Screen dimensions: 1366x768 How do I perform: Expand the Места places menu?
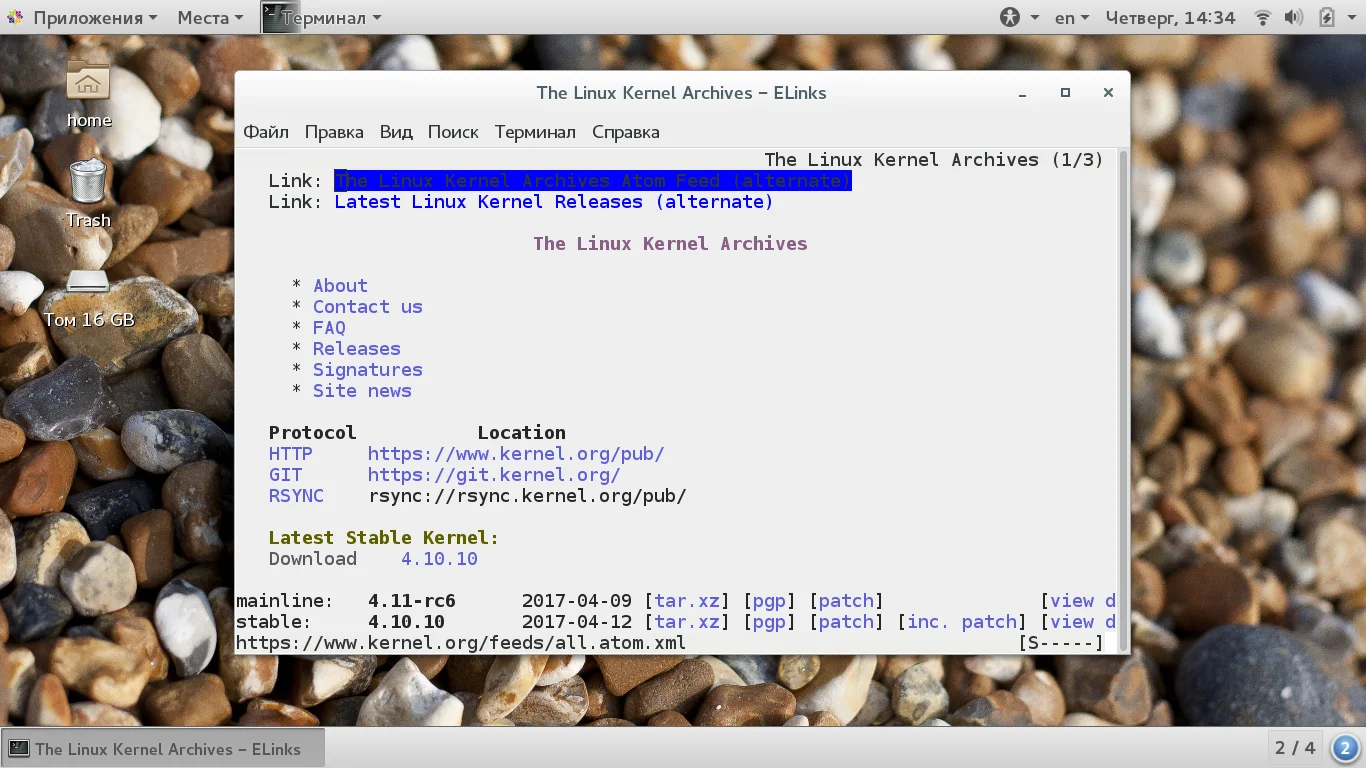(x=210, y=18)
